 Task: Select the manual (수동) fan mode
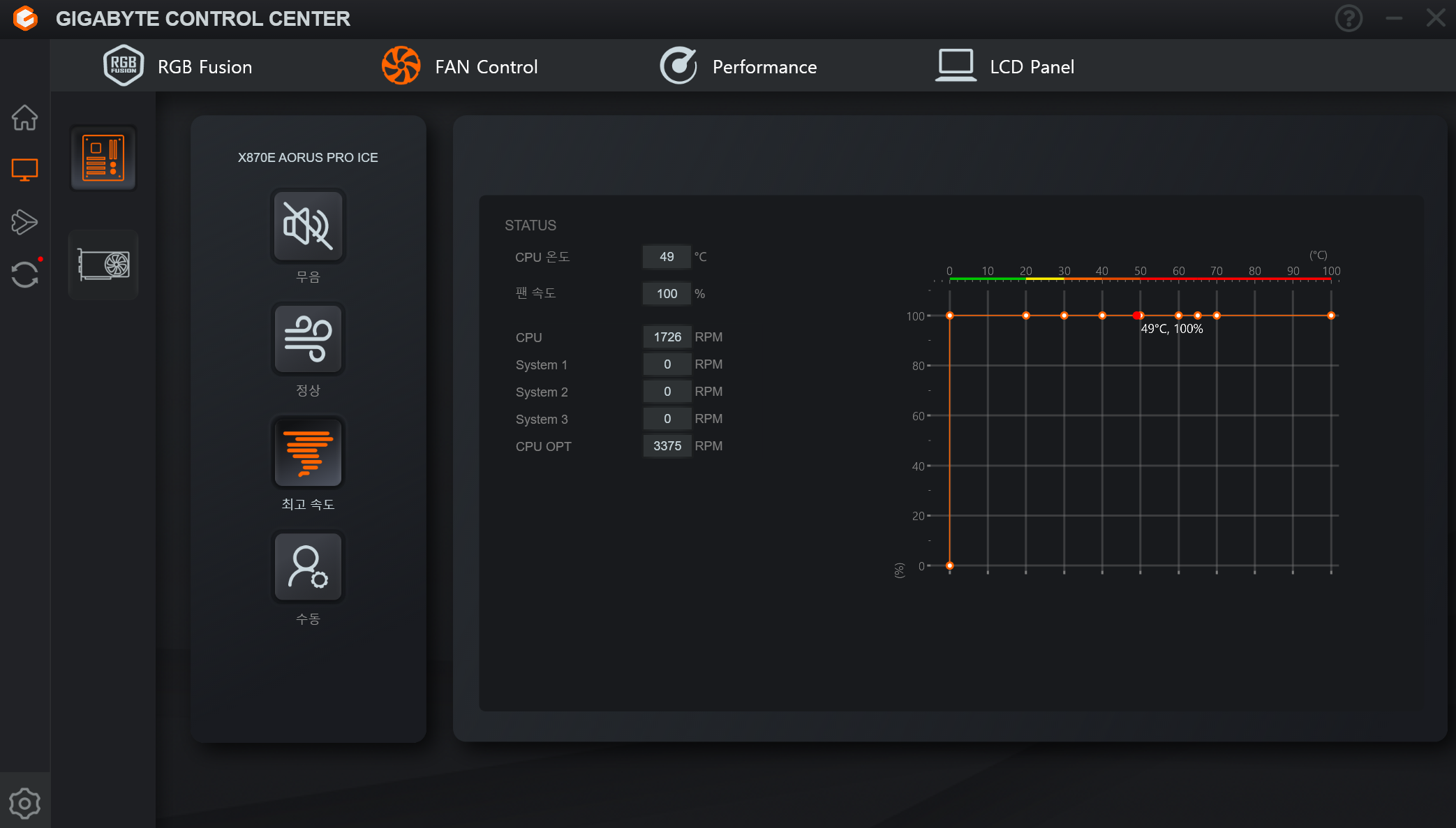tap(308, 567)
